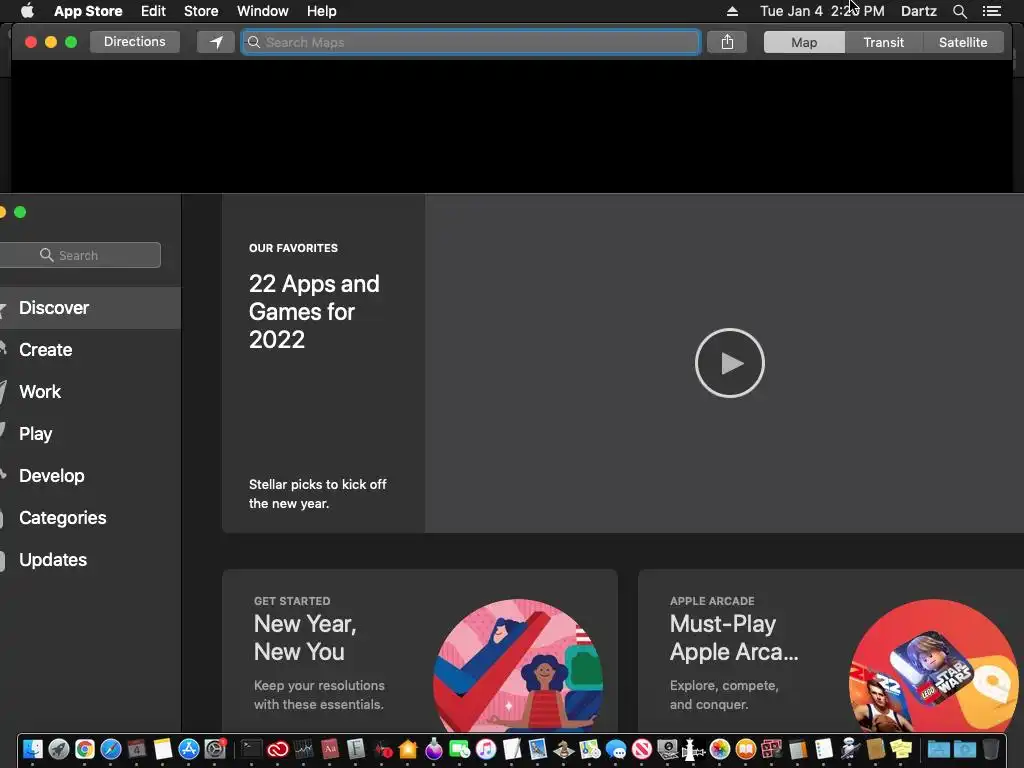1024x768 pixels.
Task: Open Finder from the Dock
Action: [33, 749]
